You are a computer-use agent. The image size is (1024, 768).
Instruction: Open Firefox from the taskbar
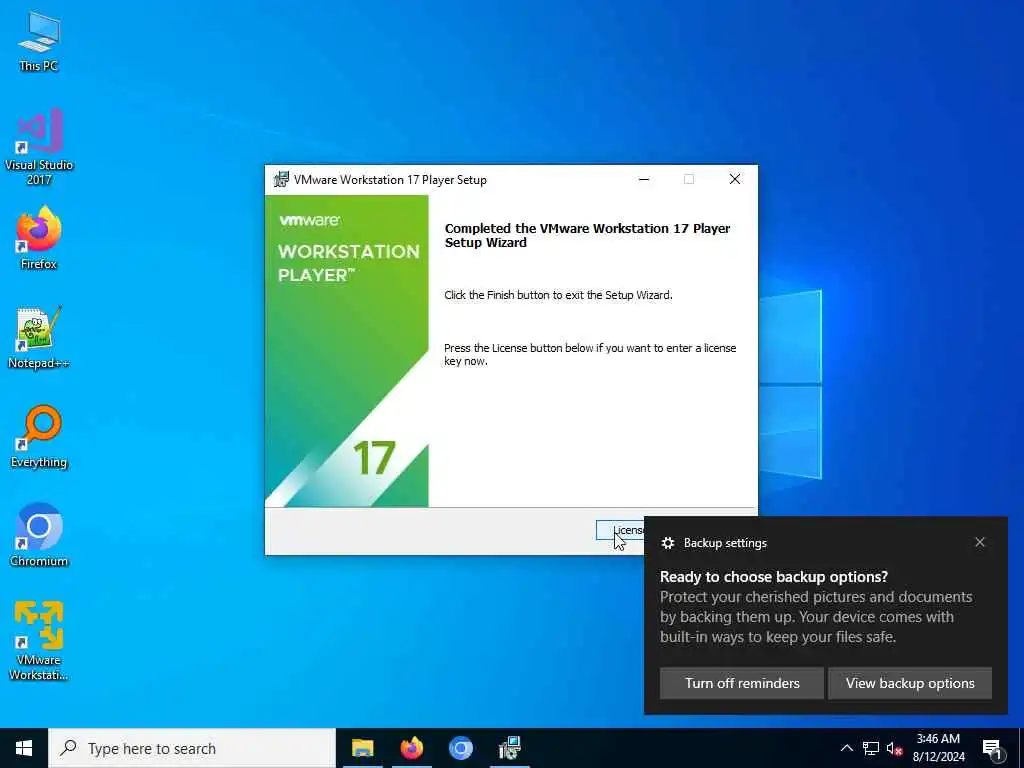(411, 748)
